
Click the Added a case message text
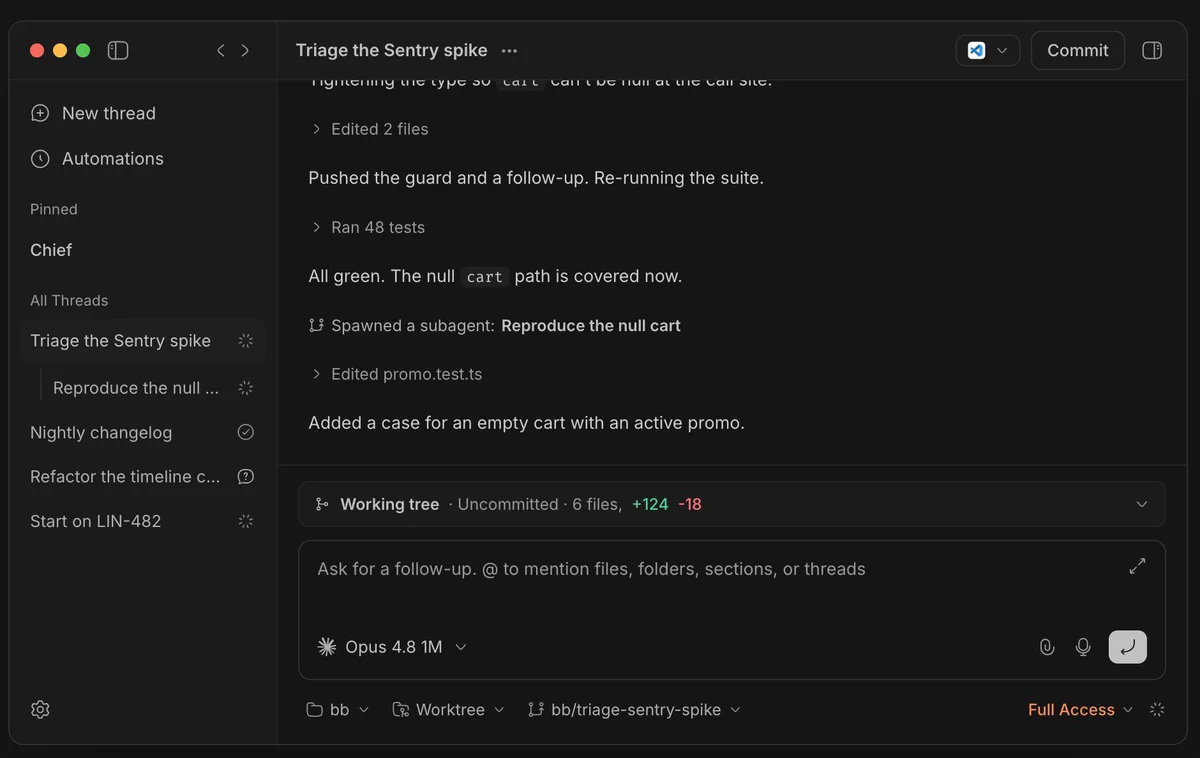(526, 423)
